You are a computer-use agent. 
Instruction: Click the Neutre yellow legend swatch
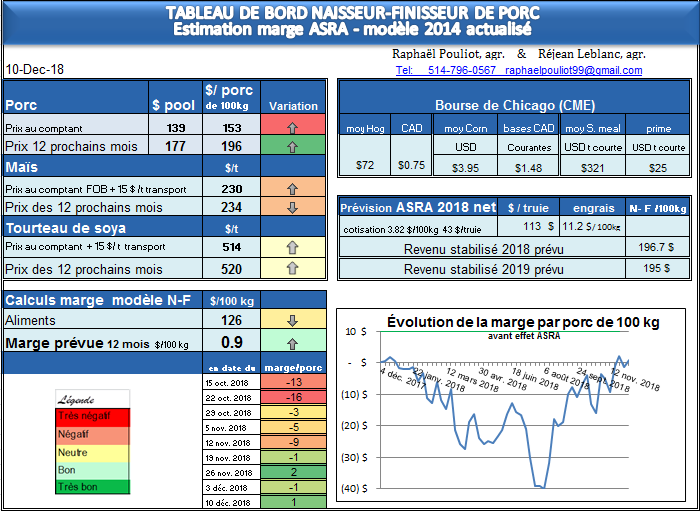pos(91,451)
